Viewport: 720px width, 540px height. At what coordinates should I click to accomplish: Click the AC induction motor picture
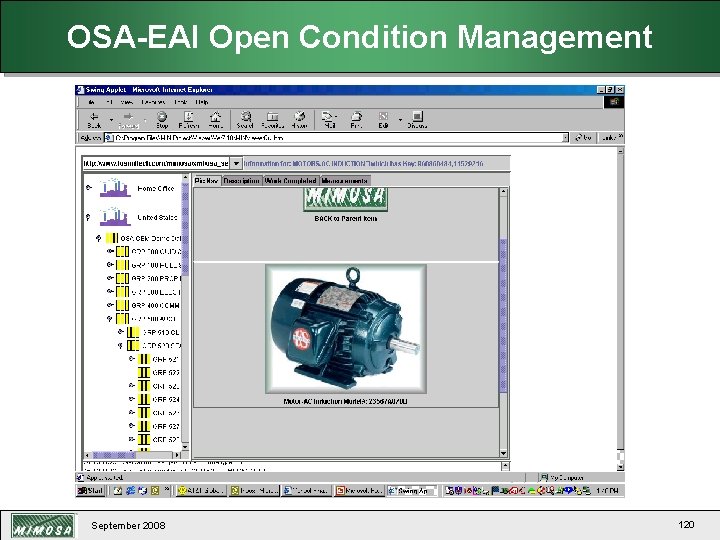point(346,329)
